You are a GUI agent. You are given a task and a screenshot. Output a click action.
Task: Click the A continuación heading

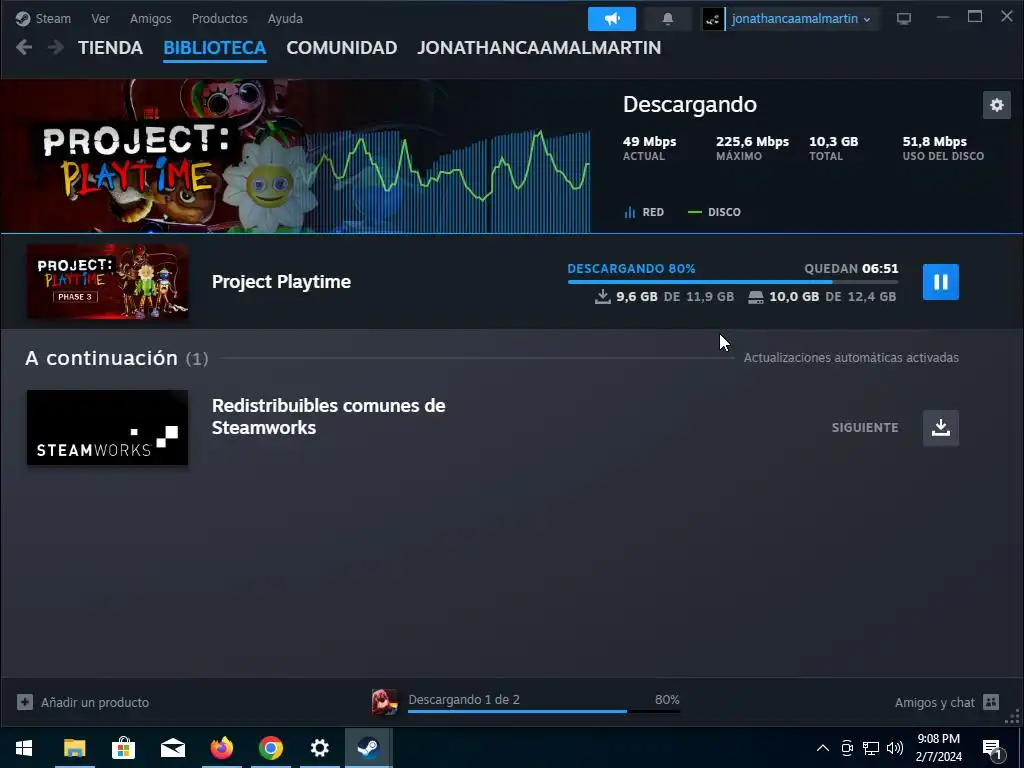click(116, 358)
